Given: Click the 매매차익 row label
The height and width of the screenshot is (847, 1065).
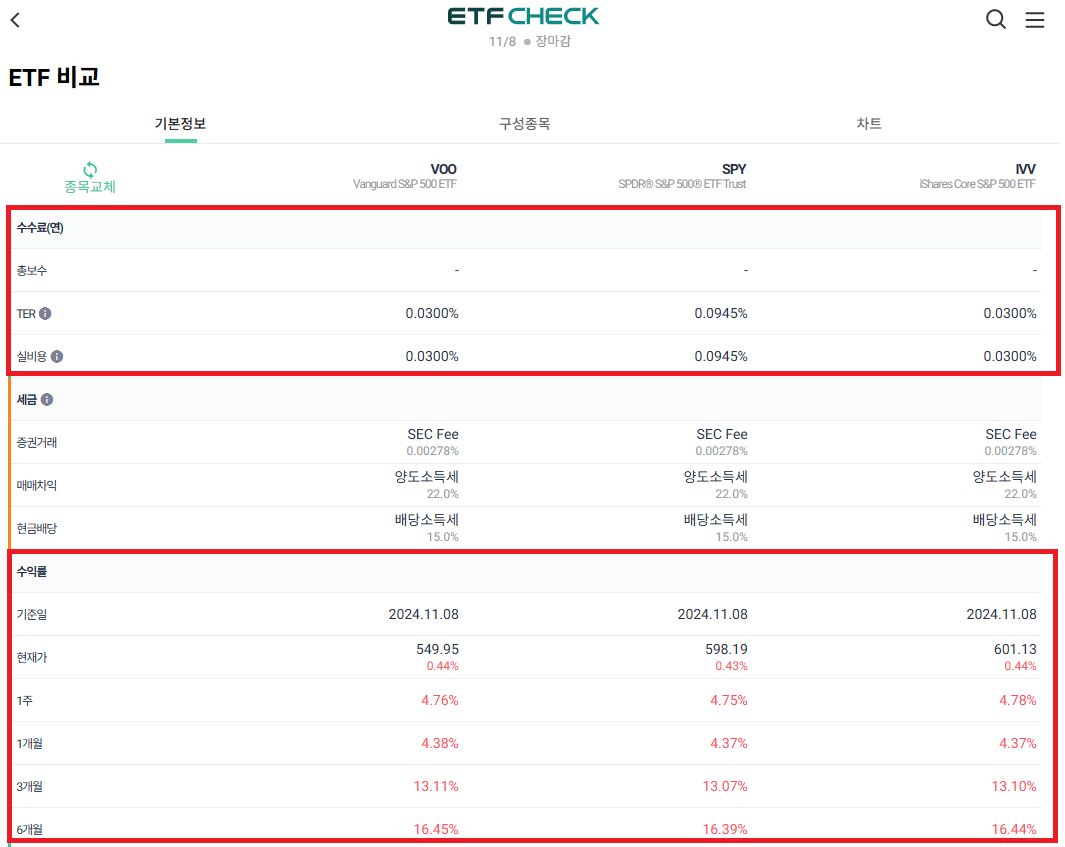Looking at the screenshot, I should pos(37,485).
